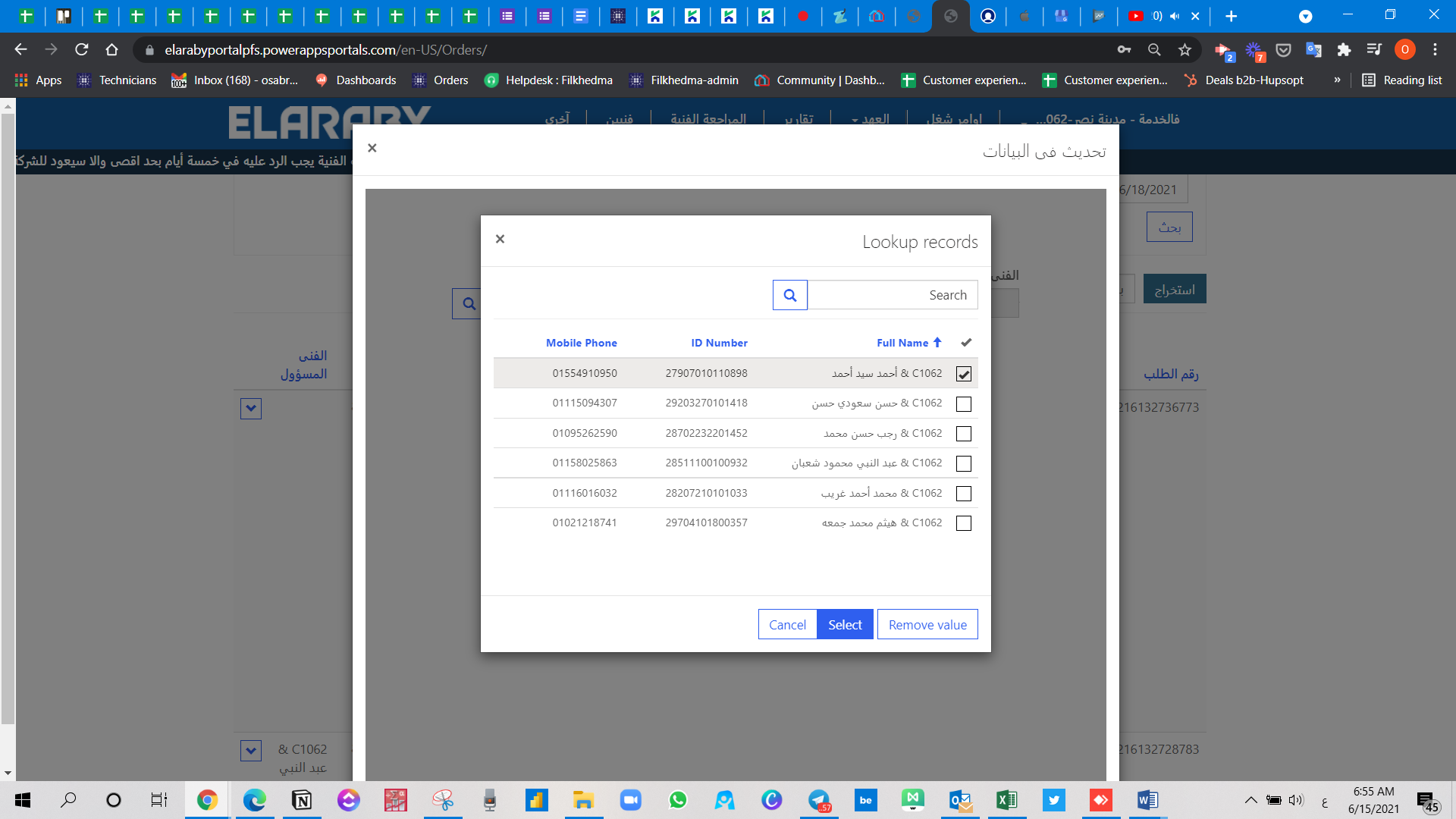Screen dimensions: 1456x819
Task: Uncheck the row with phone 01554910950
Action: coord(963,374)
